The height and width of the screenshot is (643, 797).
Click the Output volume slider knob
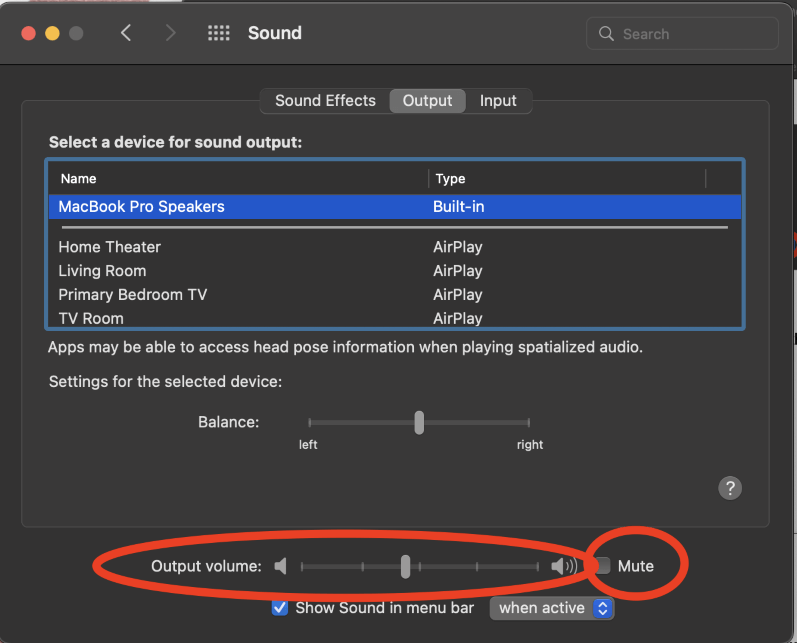pyautogui.click(x=405, y=567)
